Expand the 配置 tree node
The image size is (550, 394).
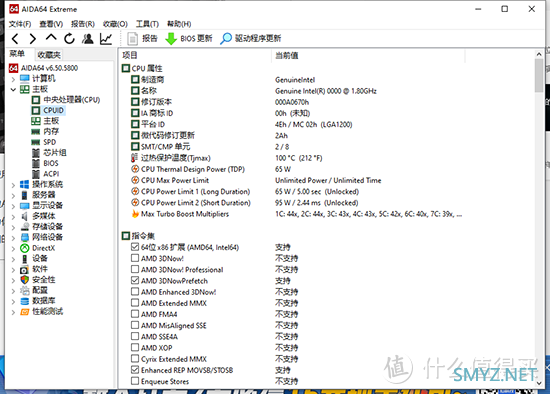point(13,291)
